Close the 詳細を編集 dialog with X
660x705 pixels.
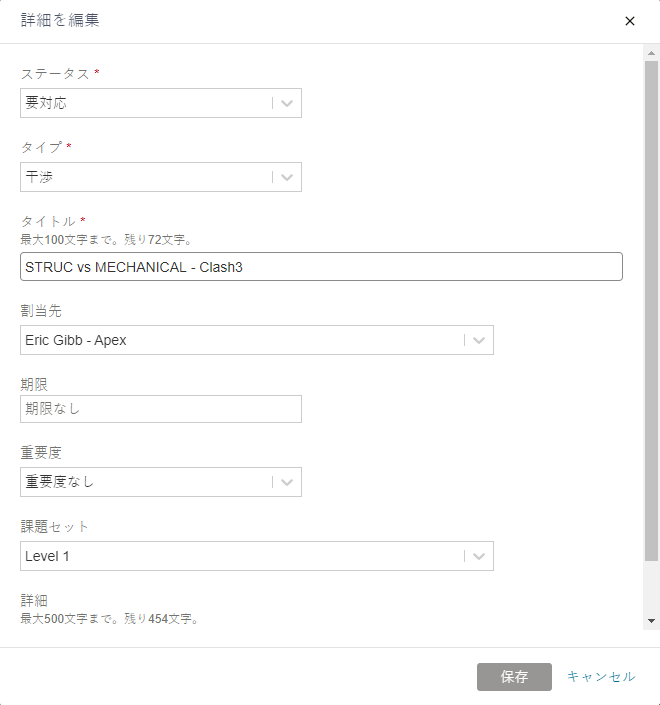pyautogui.click(x=629, y=21)
